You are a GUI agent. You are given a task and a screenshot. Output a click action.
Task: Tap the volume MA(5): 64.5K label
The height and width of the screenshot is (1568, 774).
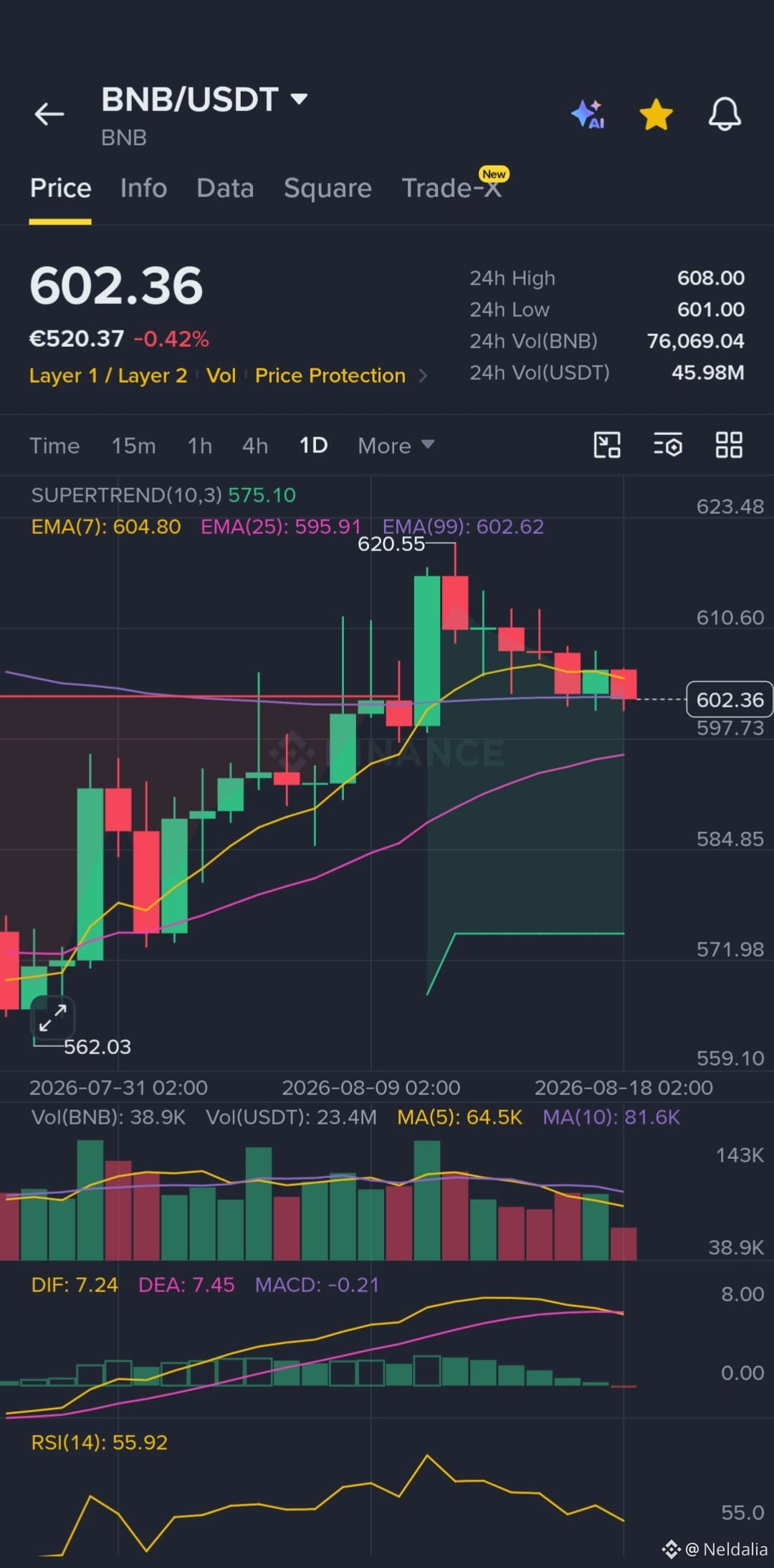[459, 1117]
